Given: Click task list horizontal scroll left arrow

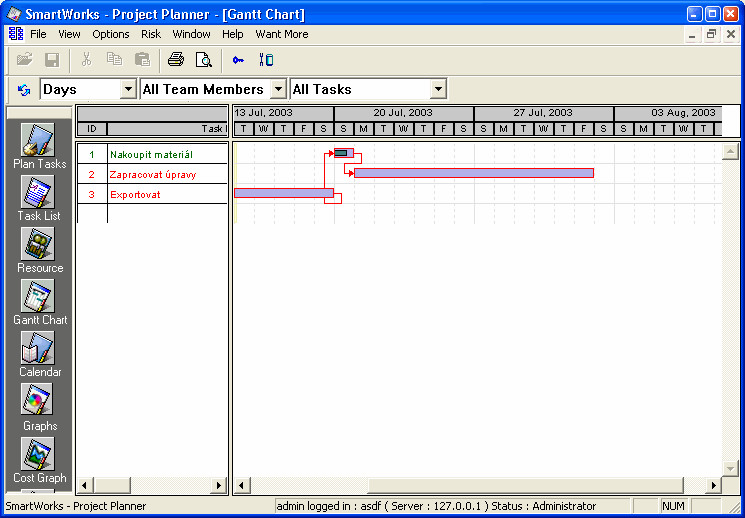Looking at the screenshot, I should [x=85, y=485].
